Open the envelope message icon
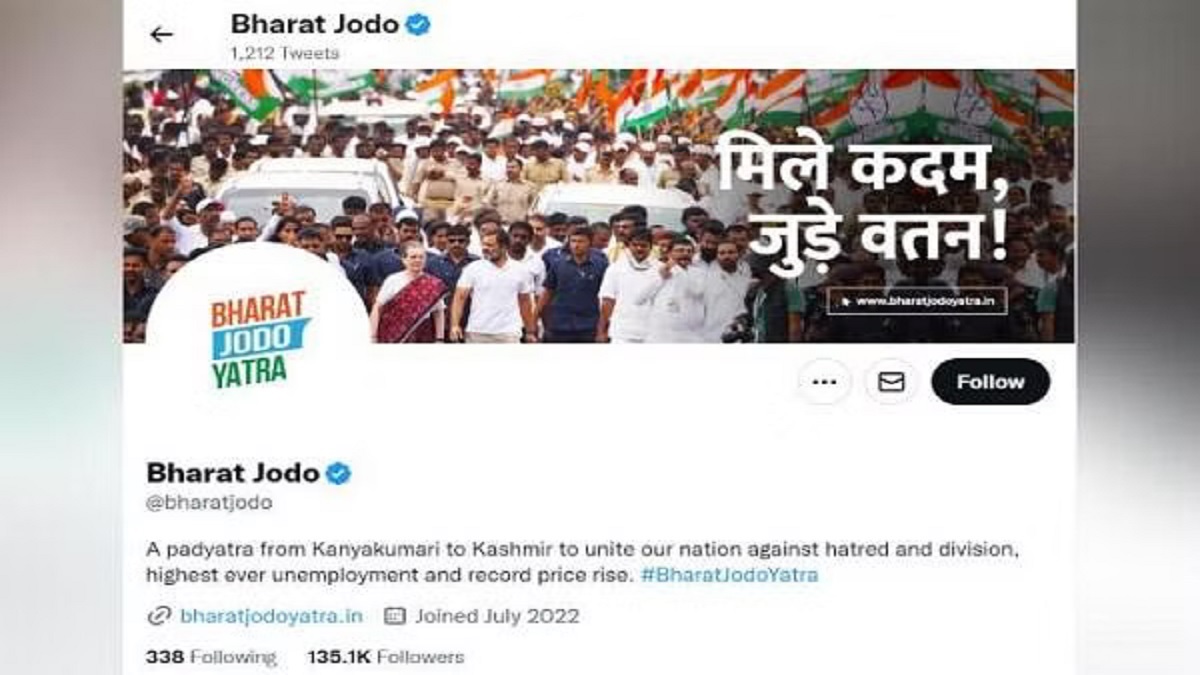1200x675 pixels. (x=891, y=382)
